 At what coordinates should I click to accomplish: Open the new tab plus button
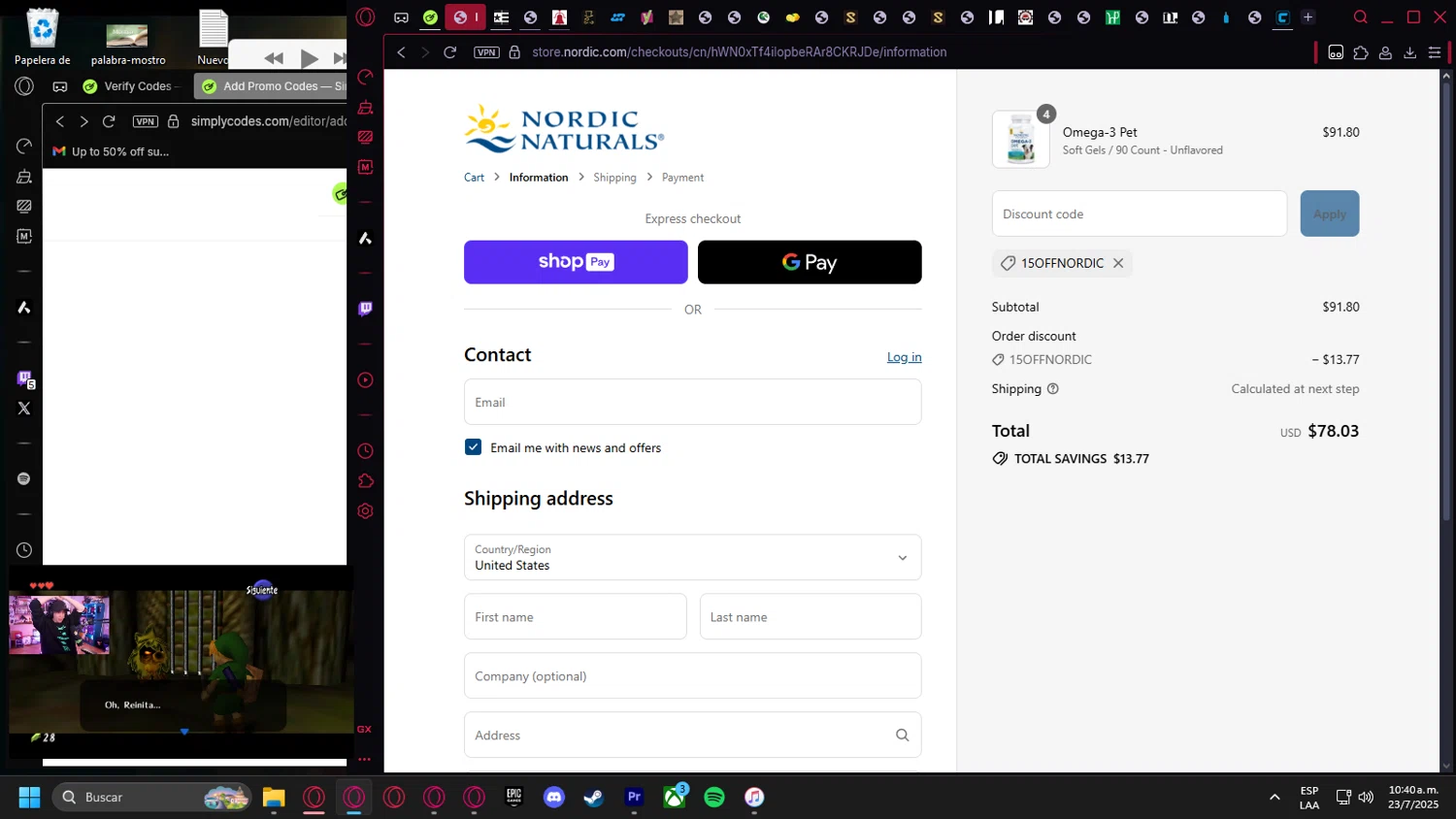1307,17
